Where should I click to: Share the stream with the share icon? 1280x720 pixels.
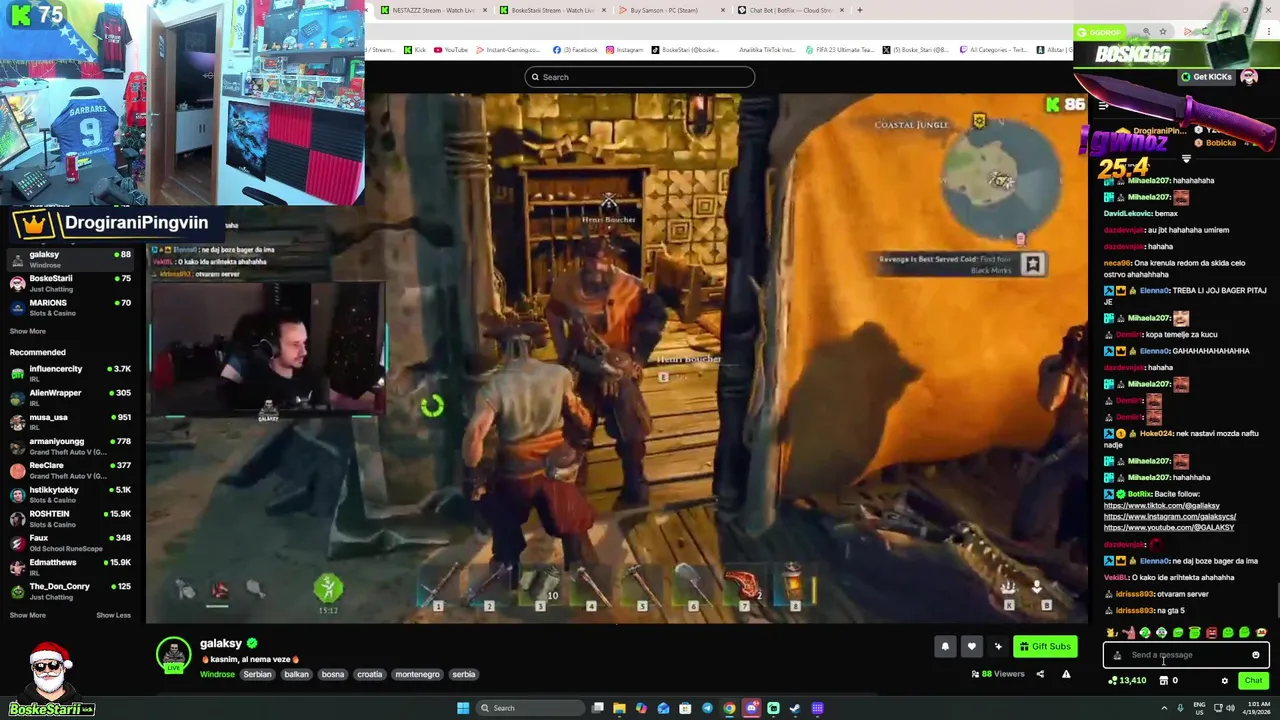(1040, 674)
